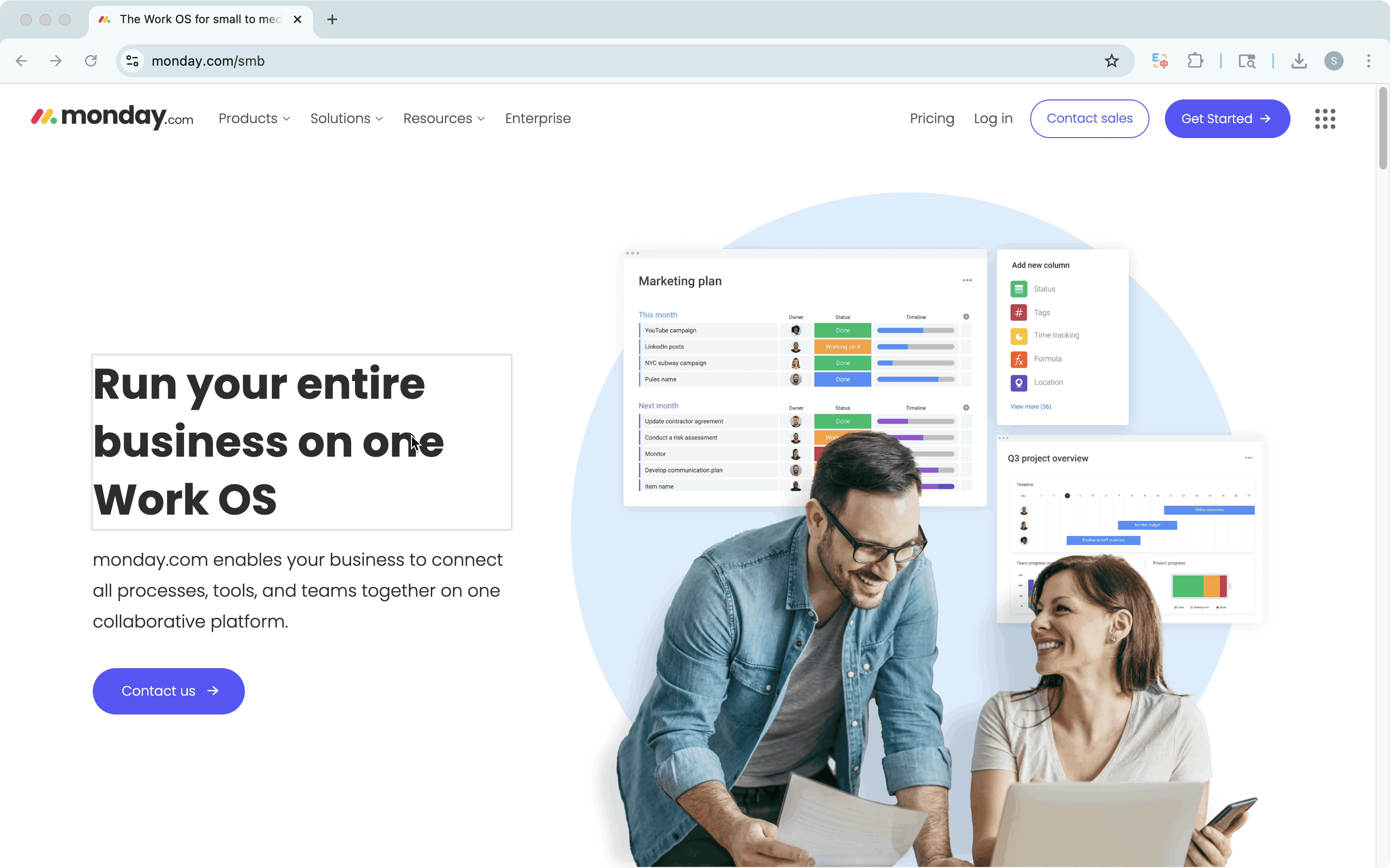Click the Tags hashtag icon
The width and height of the screenshot is (1390, 868).
[x=1019, y=312]
